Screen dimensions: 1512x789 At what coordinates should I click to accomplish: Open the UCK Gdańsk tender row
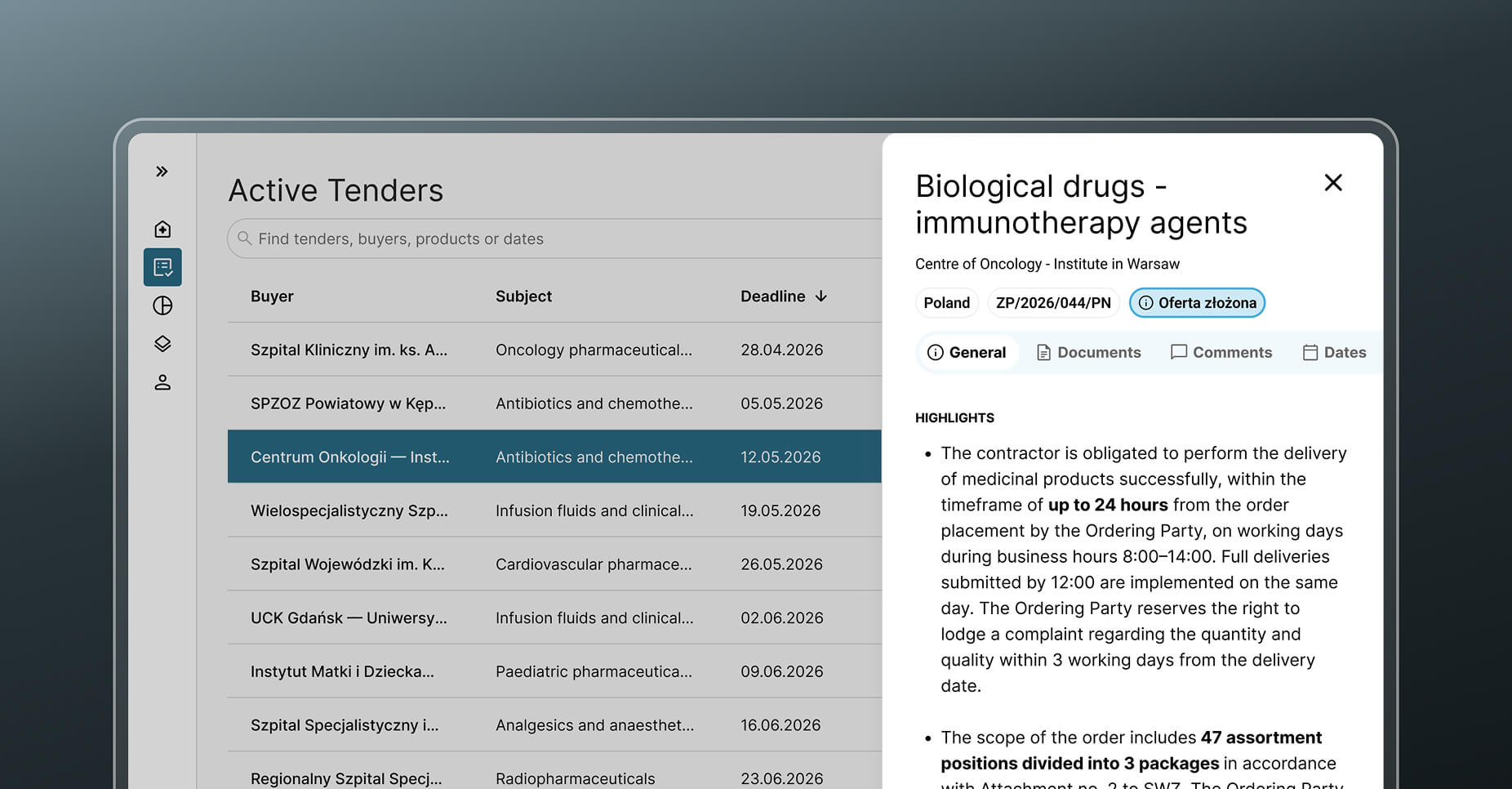554,618
